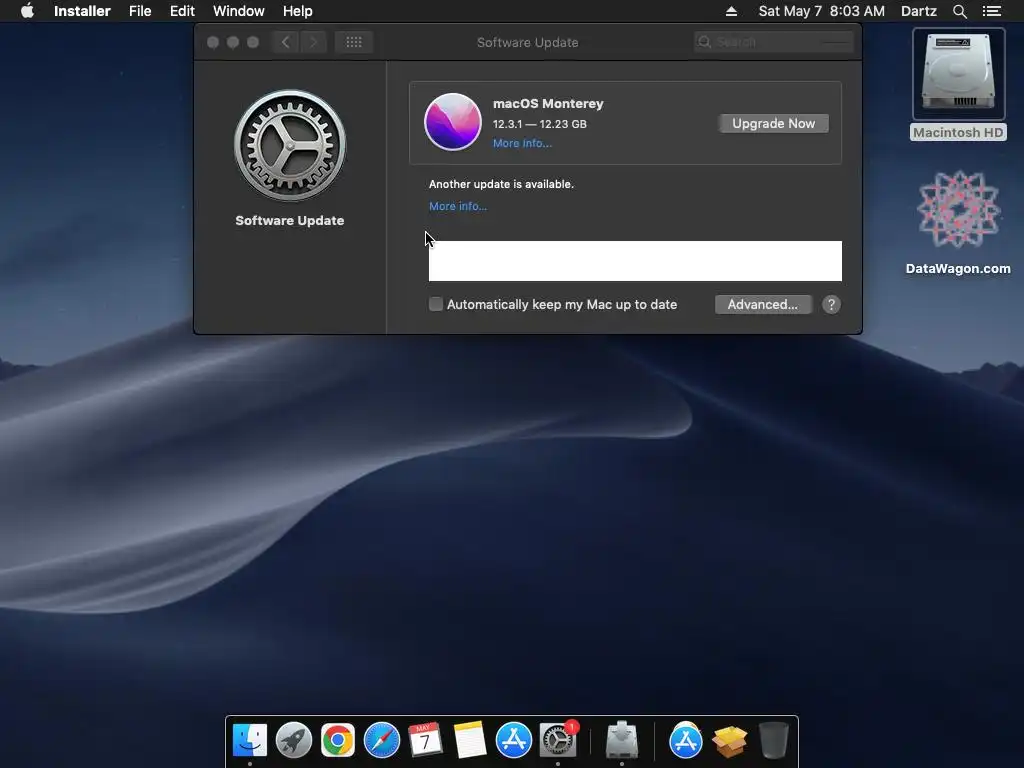Open Notes in the Dock
The height and width of the screenshot is (768, 1024).
tap(470, 740)
